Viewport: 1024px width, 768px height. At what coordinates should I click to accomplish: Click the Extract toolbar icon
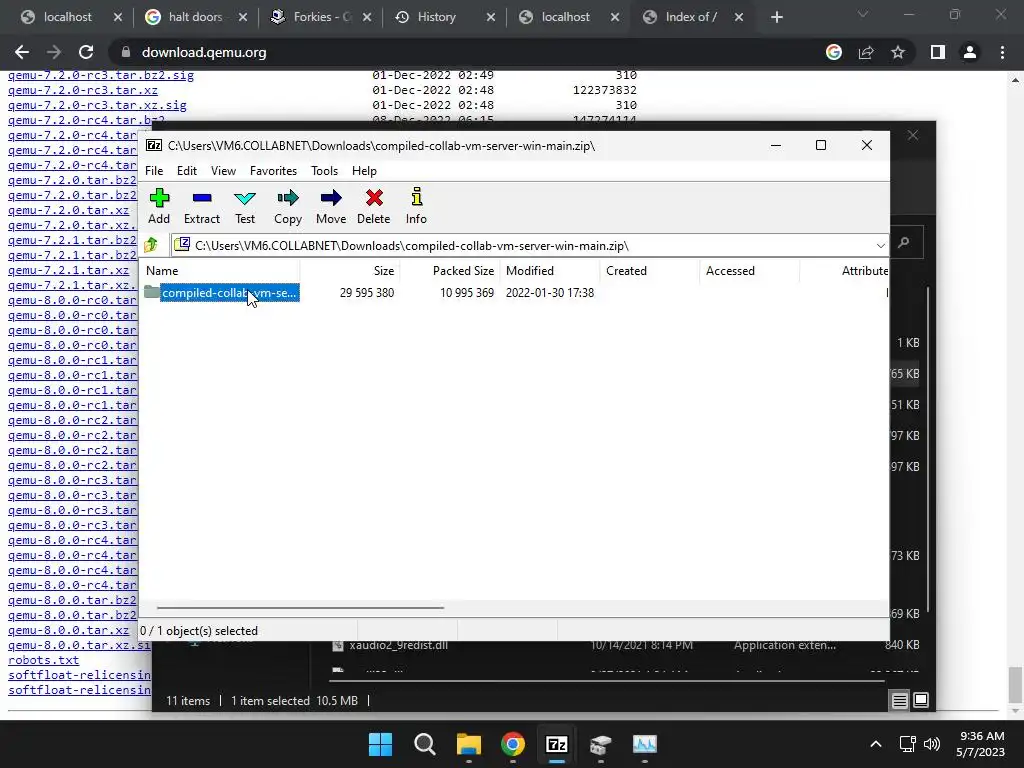pos(202,206)
